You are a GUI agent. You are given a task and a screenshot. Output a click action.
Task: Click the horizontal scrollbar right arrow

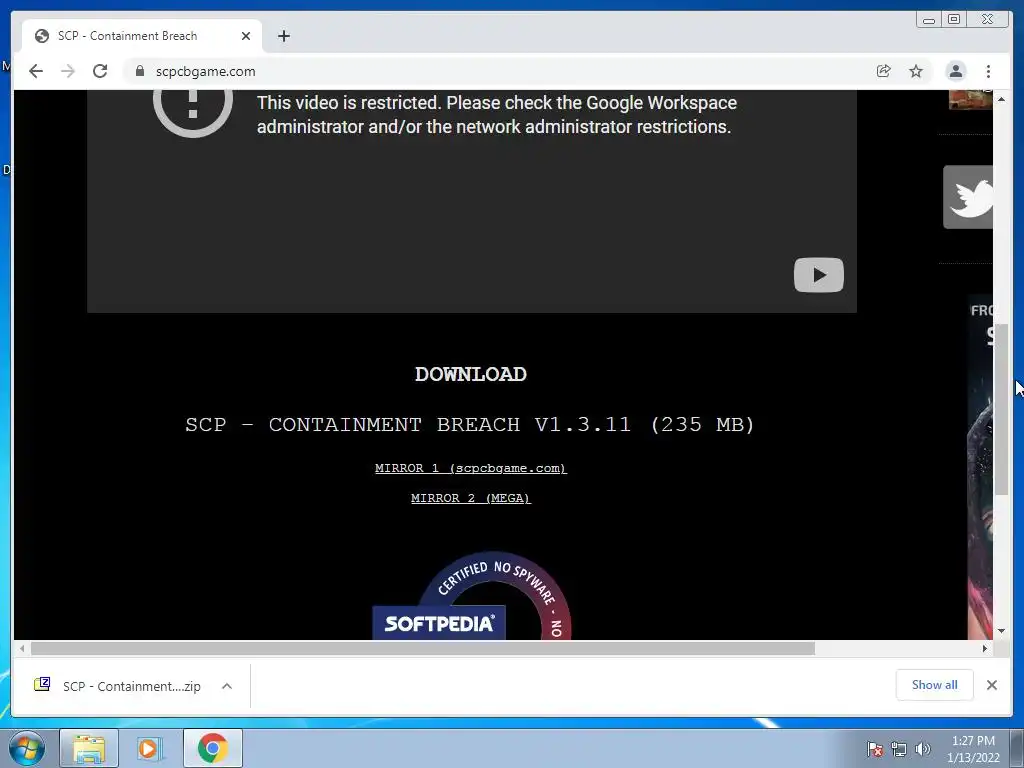[985, 648]
